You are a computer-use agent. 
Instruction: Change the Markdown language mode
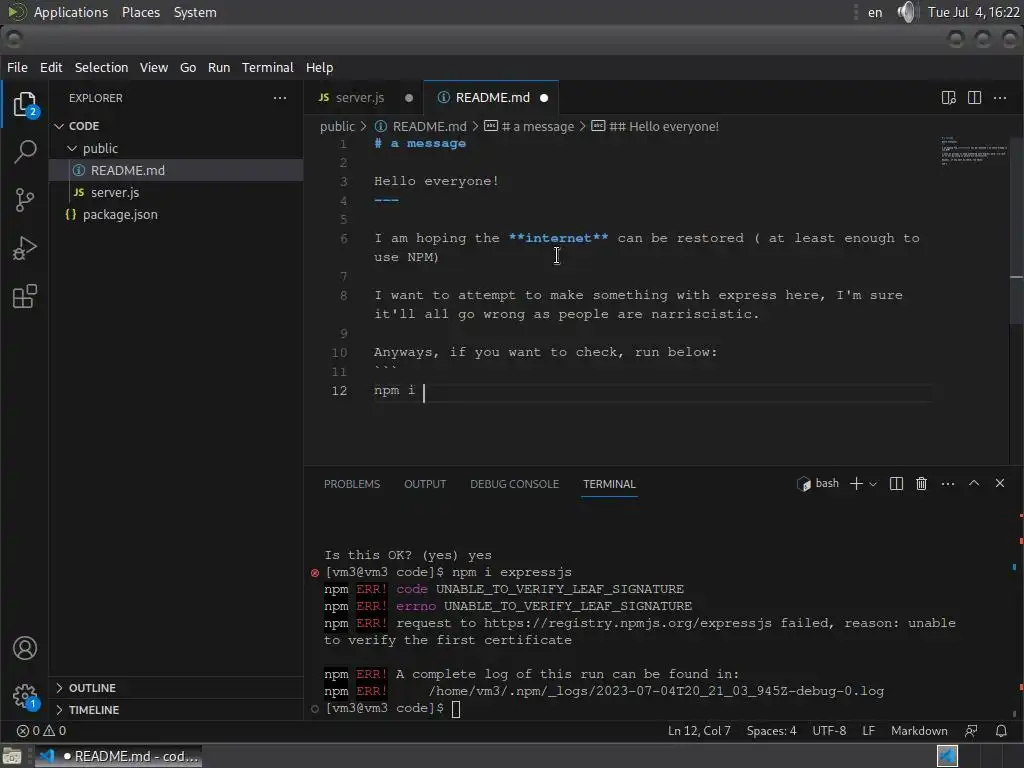(918, 731)
